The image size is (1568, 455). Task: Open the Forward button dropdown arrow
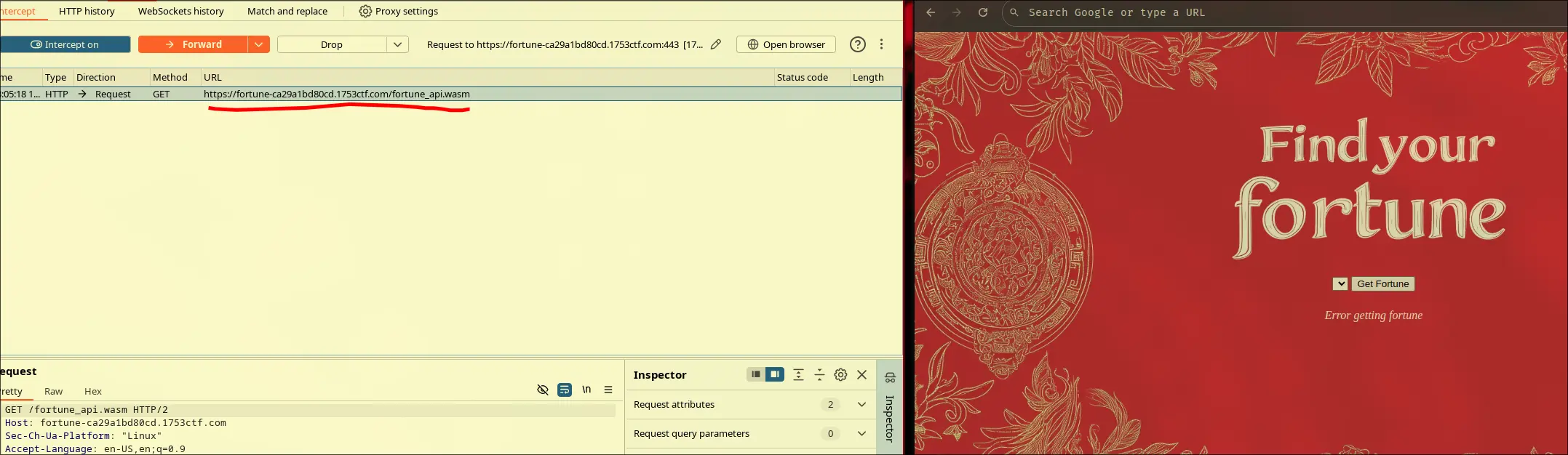[258, 44]
